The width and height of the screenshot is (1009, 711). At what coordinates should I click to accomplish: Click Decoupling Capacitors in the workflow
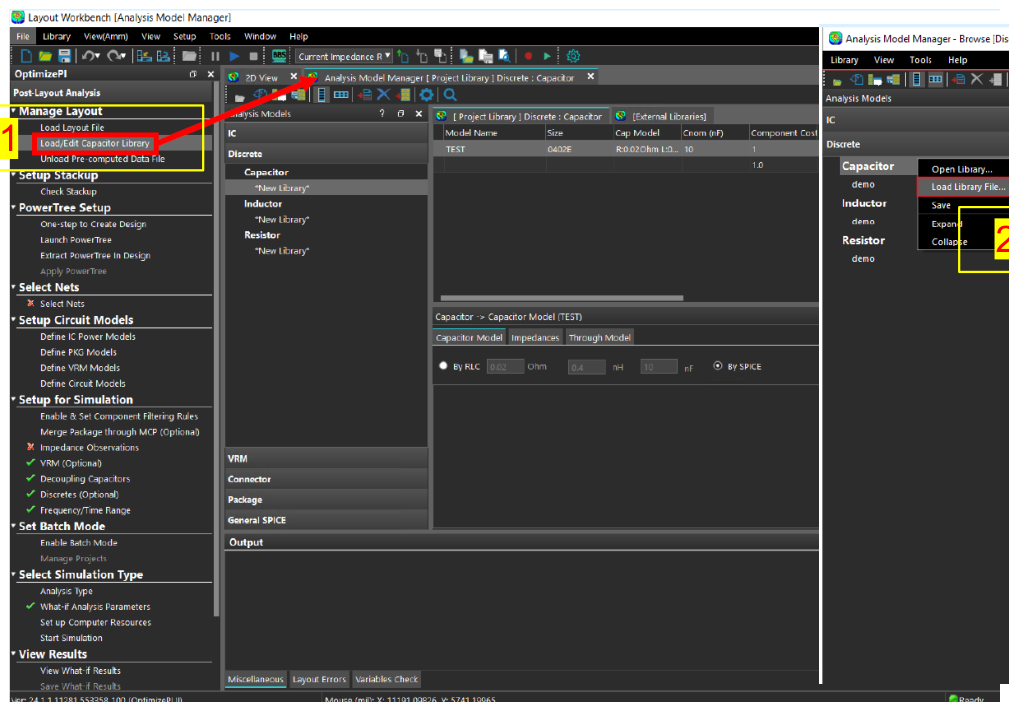click(85, 479)
